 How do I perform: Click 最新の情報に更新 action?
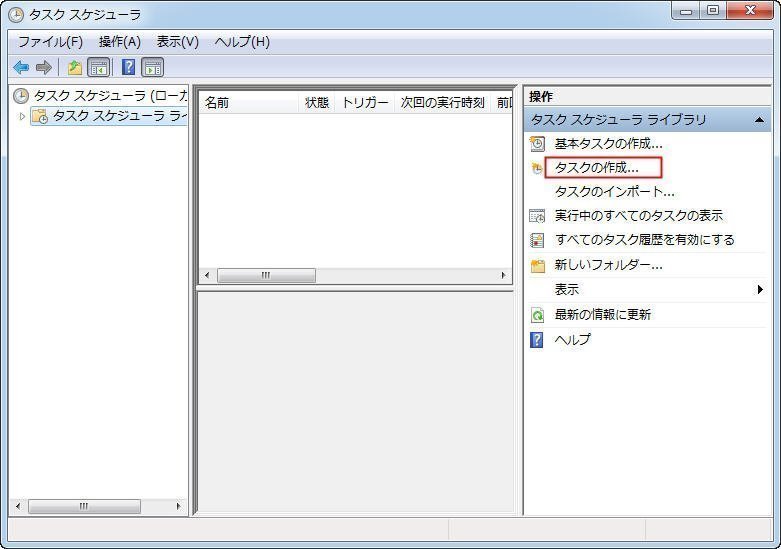click(x=603, y=315)
